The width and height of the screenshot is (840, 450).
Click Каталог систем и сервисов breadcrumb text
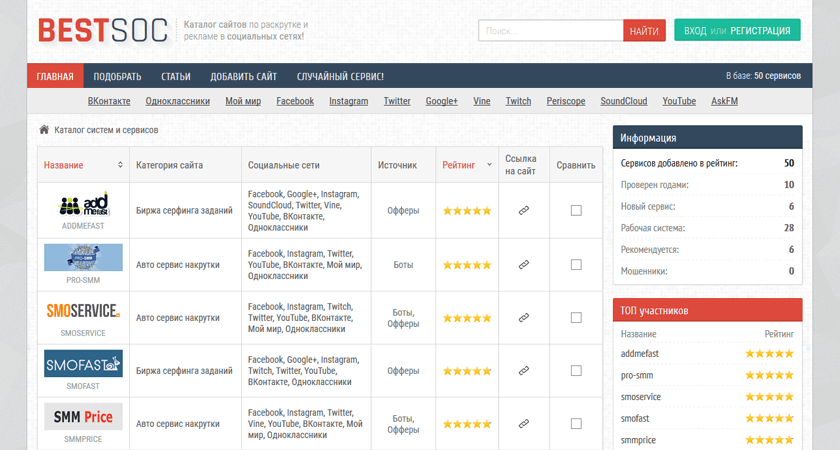(x=106, y=130)
